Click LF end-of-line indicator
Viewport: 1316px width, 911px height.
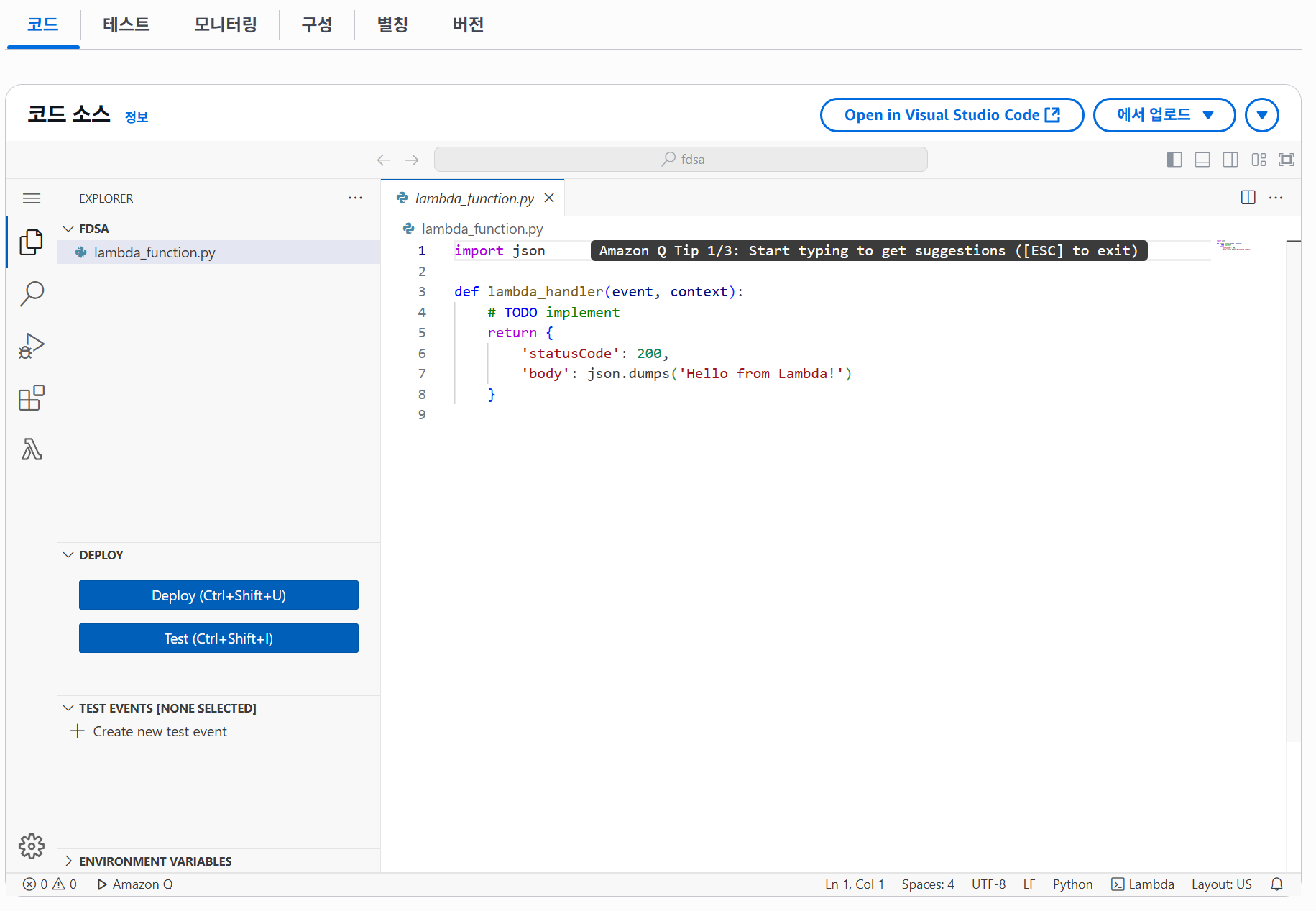(x=1029, y=884)
